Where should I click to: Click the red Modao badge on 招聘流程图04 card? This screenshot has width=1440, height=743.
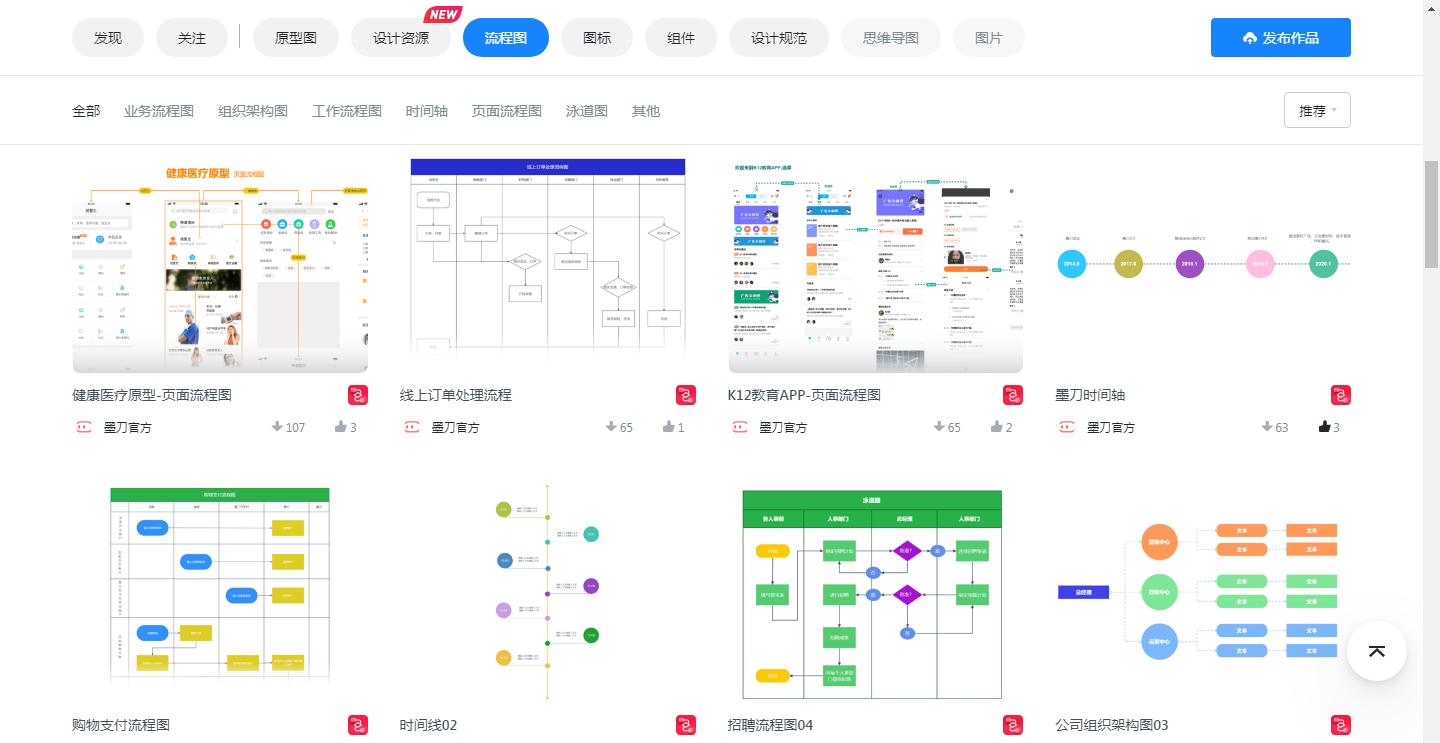pyautogui.click(x=1013, y=725)
